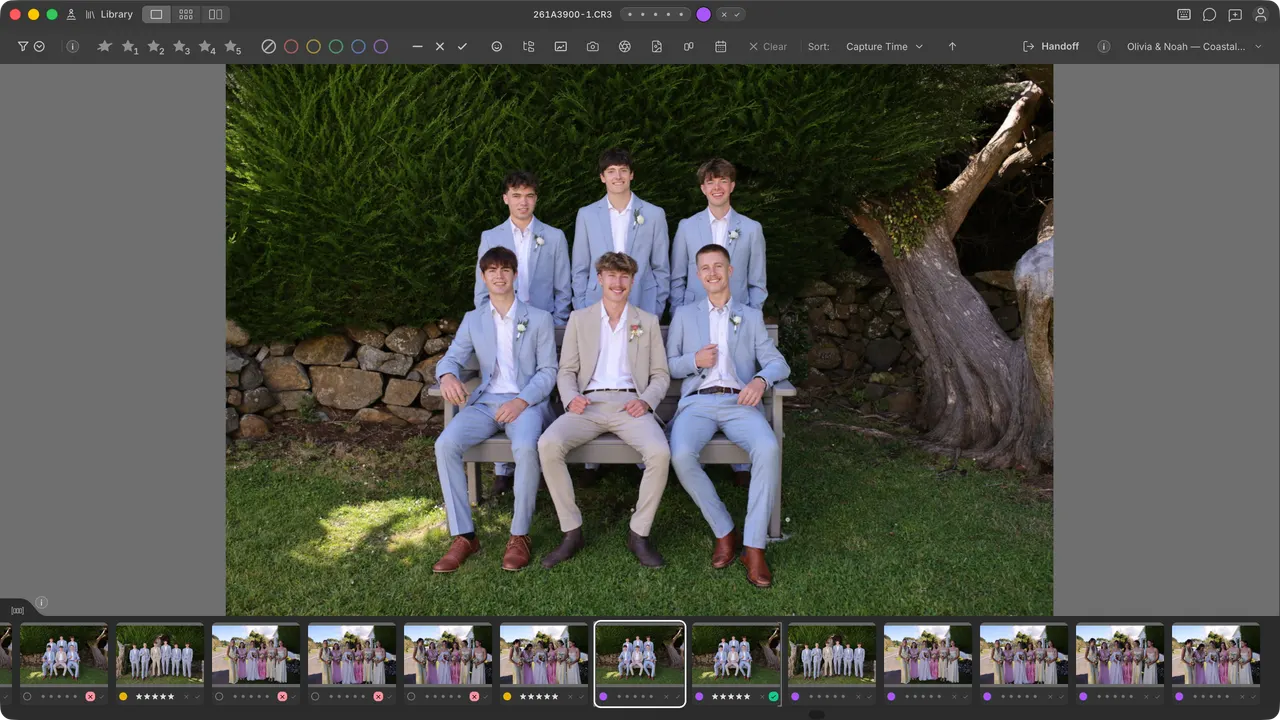Toggle reject/pick pill in title bar
The height and width of the screenshot is (720, 1280).
click(731, 15)
